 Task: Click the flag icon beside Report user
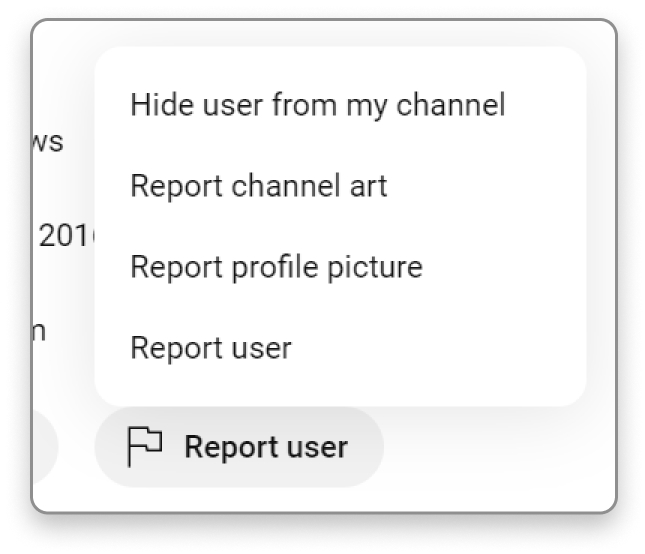point(144,447)
